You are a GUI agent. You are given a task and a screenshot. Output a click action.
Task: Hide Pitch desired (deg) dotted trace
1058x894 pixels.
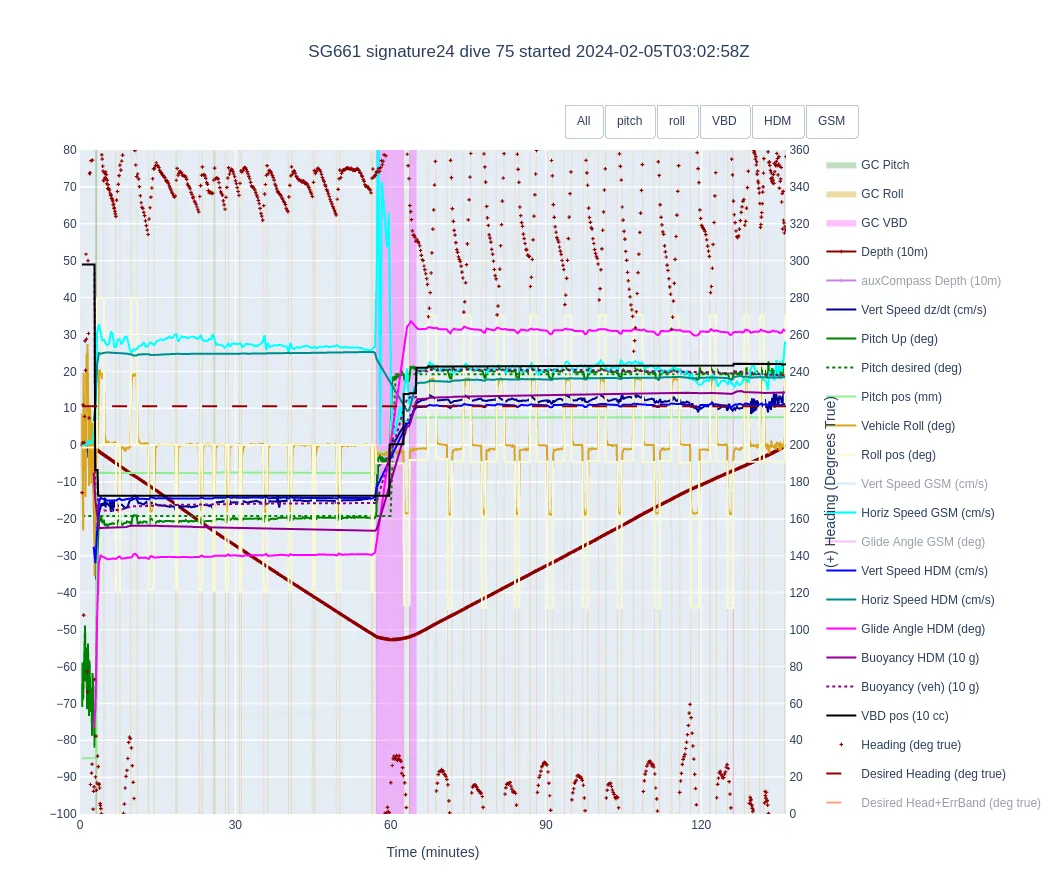(910, 368)
